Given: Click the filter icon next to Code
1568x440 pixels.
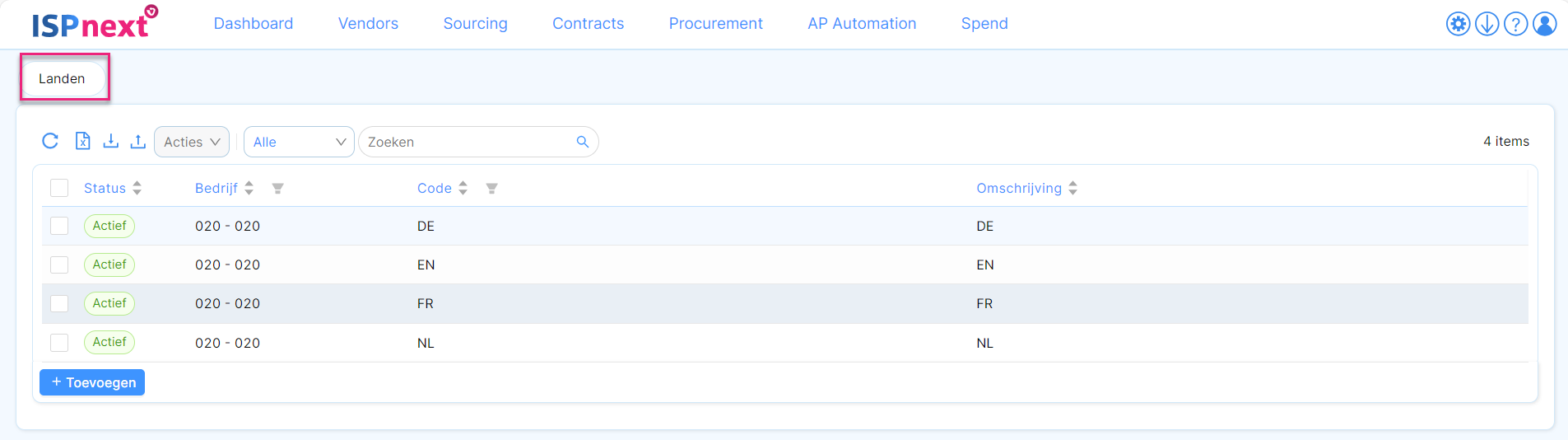Looking at the screenshot, I should (491, 189).
